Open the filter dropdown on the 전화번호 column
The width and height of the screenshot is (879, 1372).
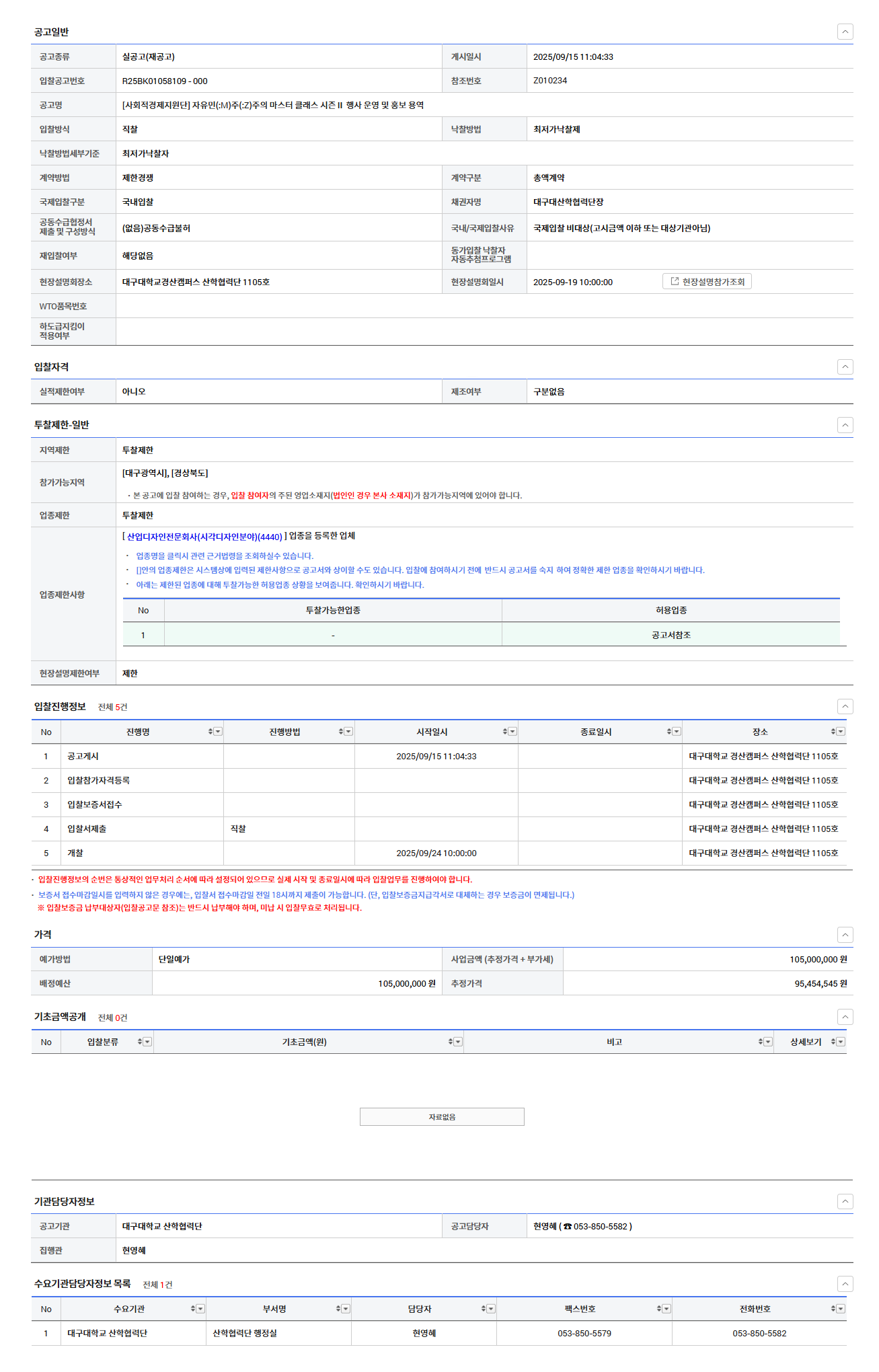coord(841,1309)
